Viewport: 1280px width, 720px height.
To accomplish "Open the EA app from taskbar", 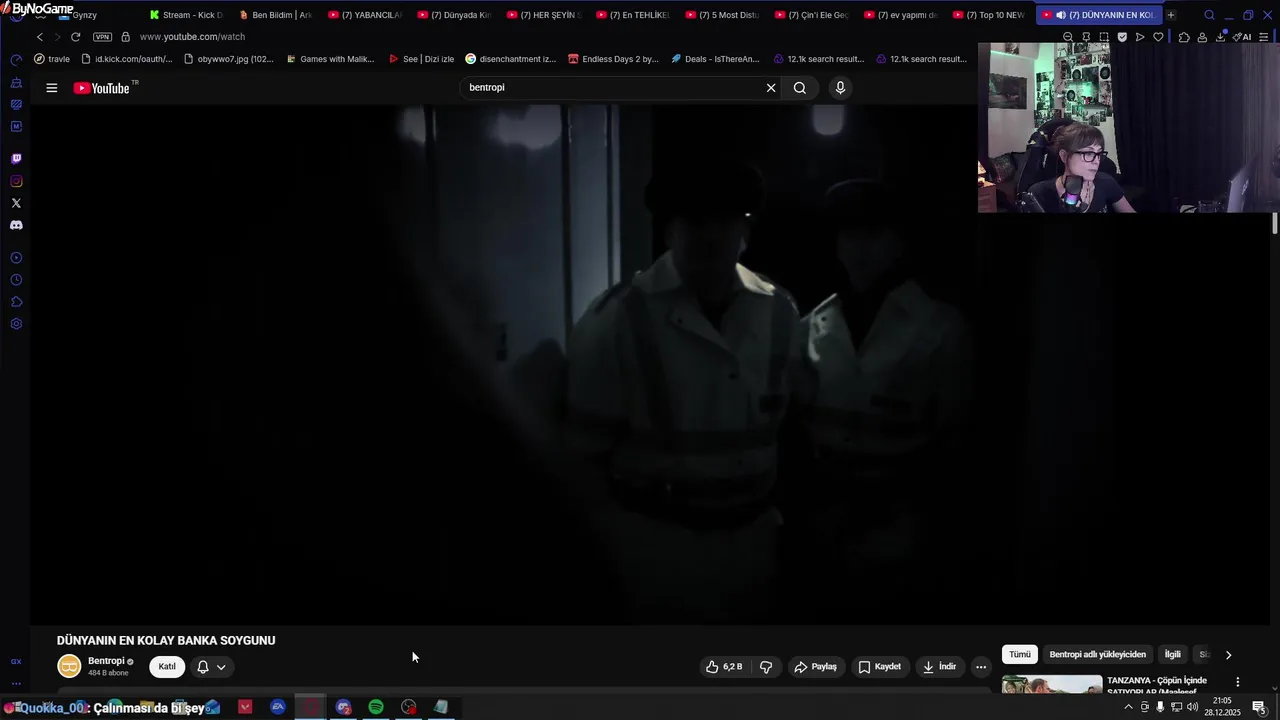I will click(x=278, y=707).
